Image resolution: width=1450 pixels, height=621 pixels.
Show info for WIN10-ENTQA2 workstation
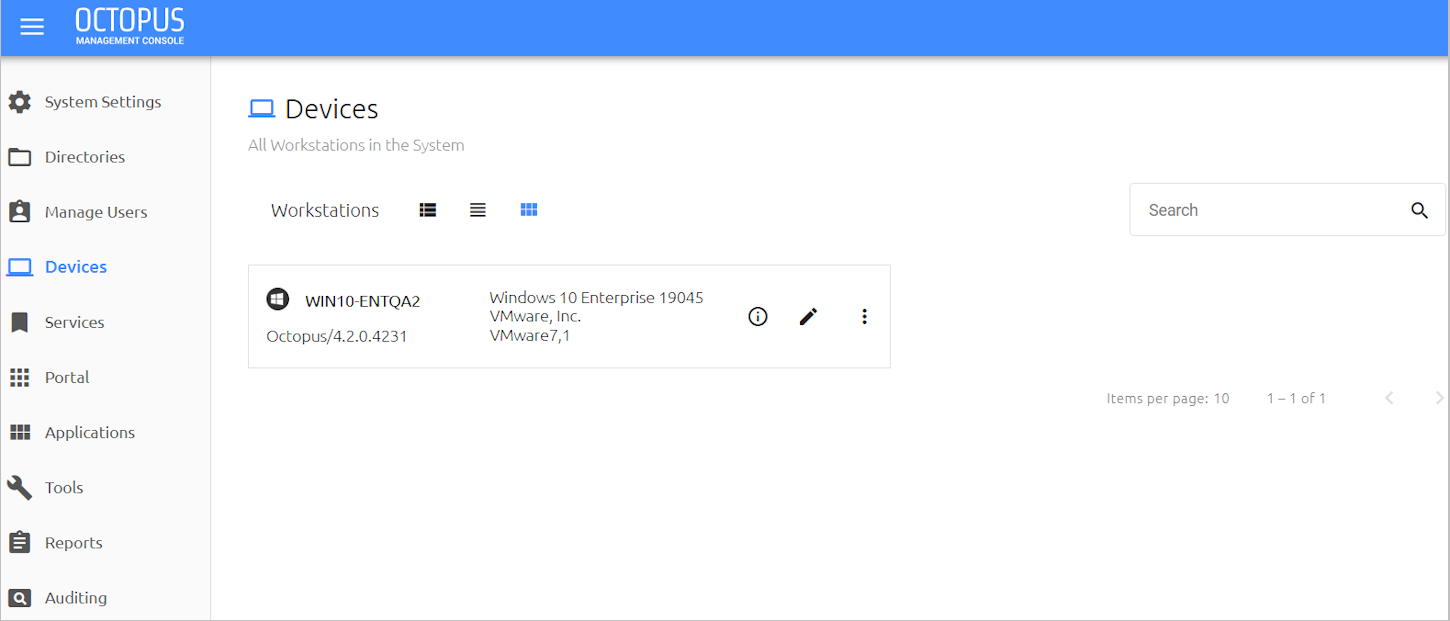pyautogui.click(x=758, y=317)
